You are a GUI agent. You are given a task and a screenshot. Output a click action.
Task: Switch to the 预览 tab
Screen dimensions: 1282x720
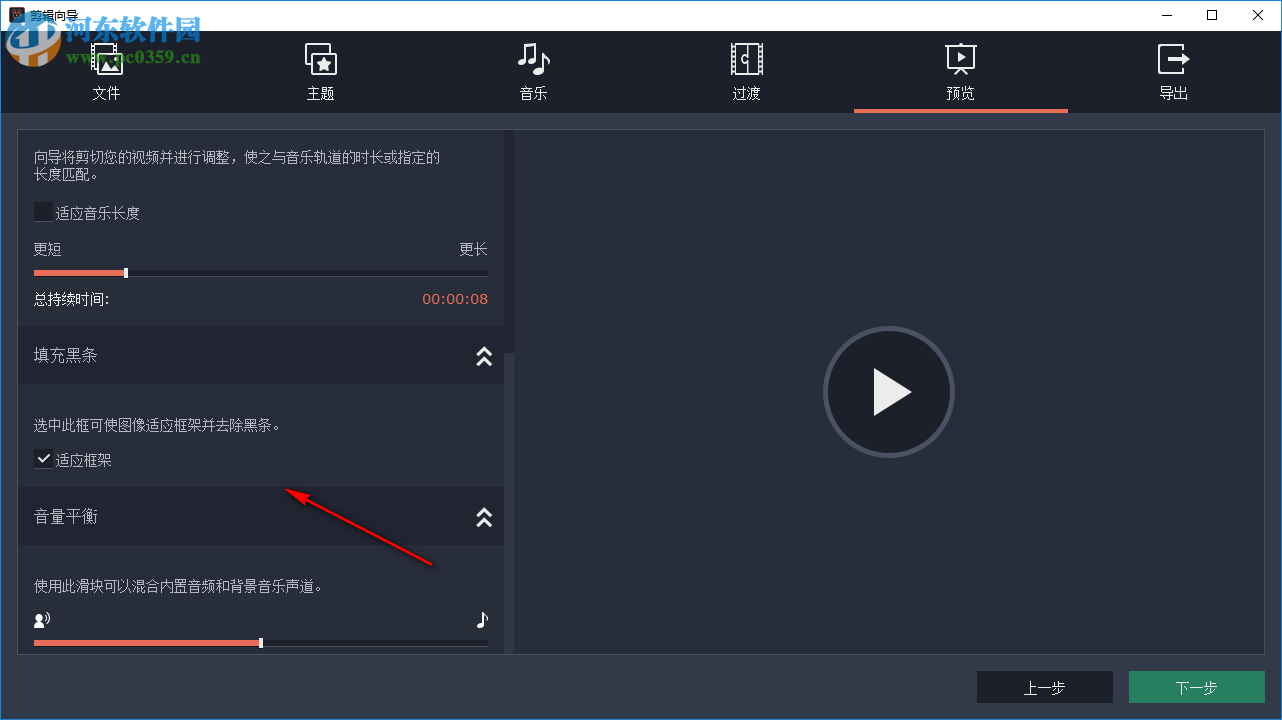coord(959,73)
